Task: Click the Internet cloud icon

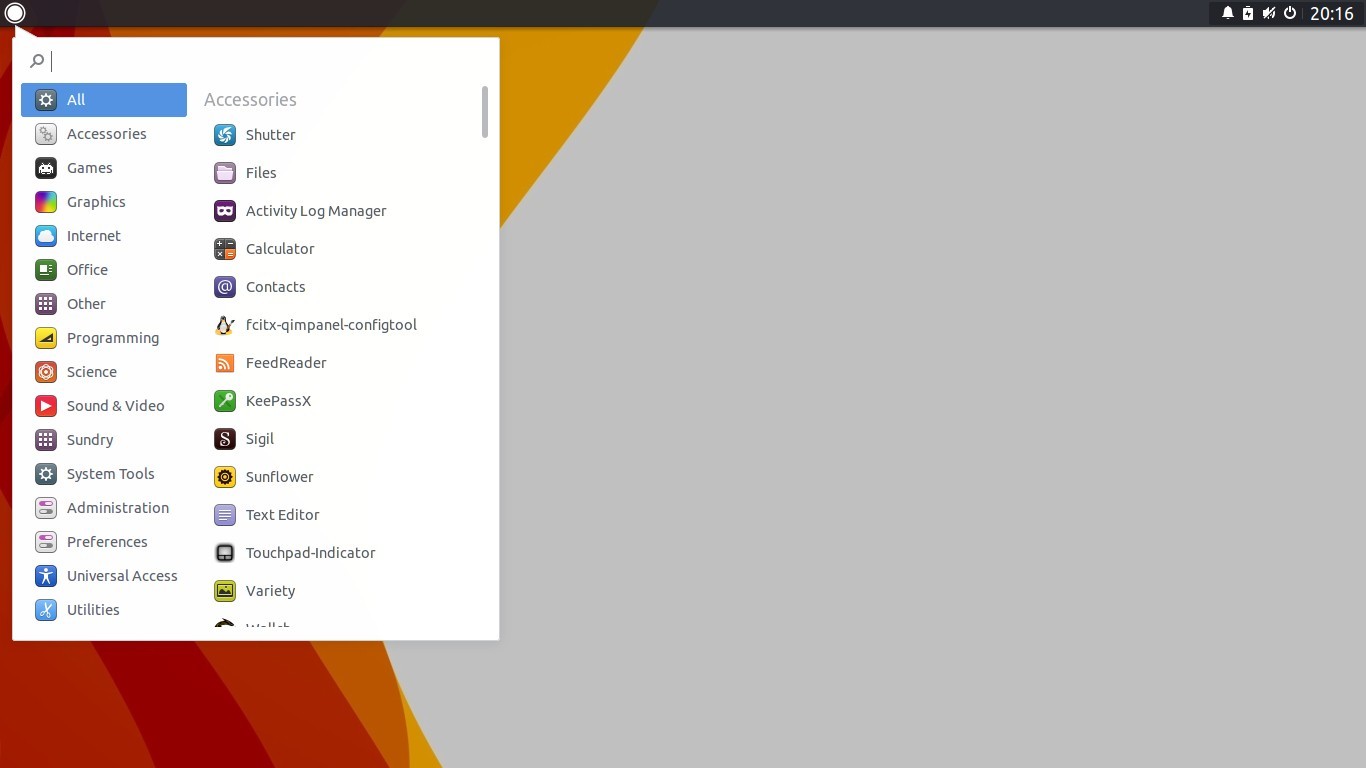Action: click(46, 236)
